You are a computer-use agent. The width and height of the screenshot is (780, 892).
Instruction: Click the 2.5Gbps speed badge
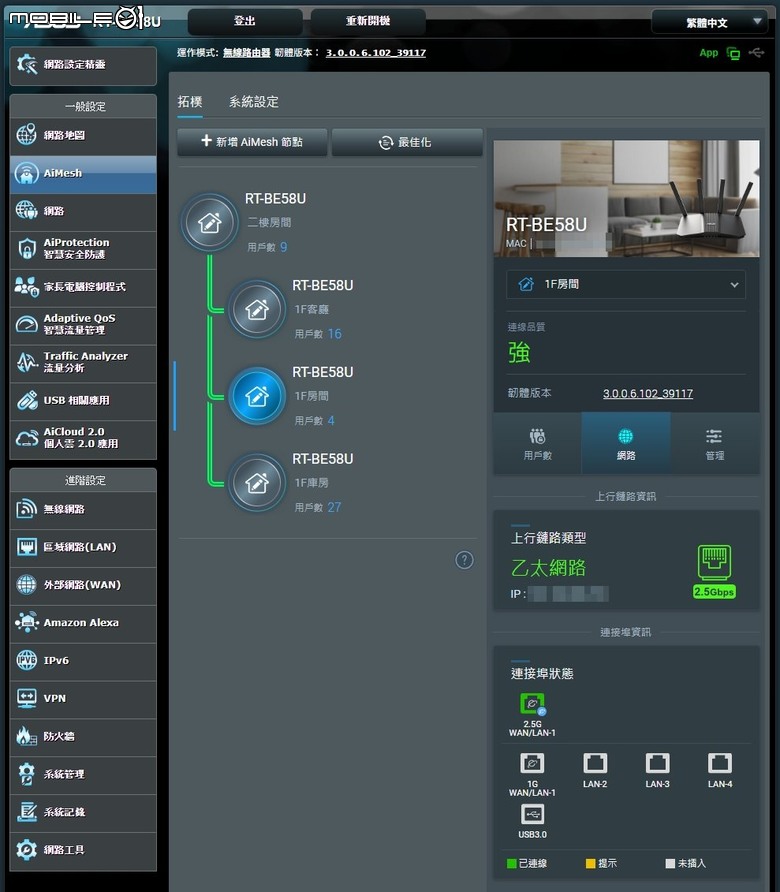714,592
